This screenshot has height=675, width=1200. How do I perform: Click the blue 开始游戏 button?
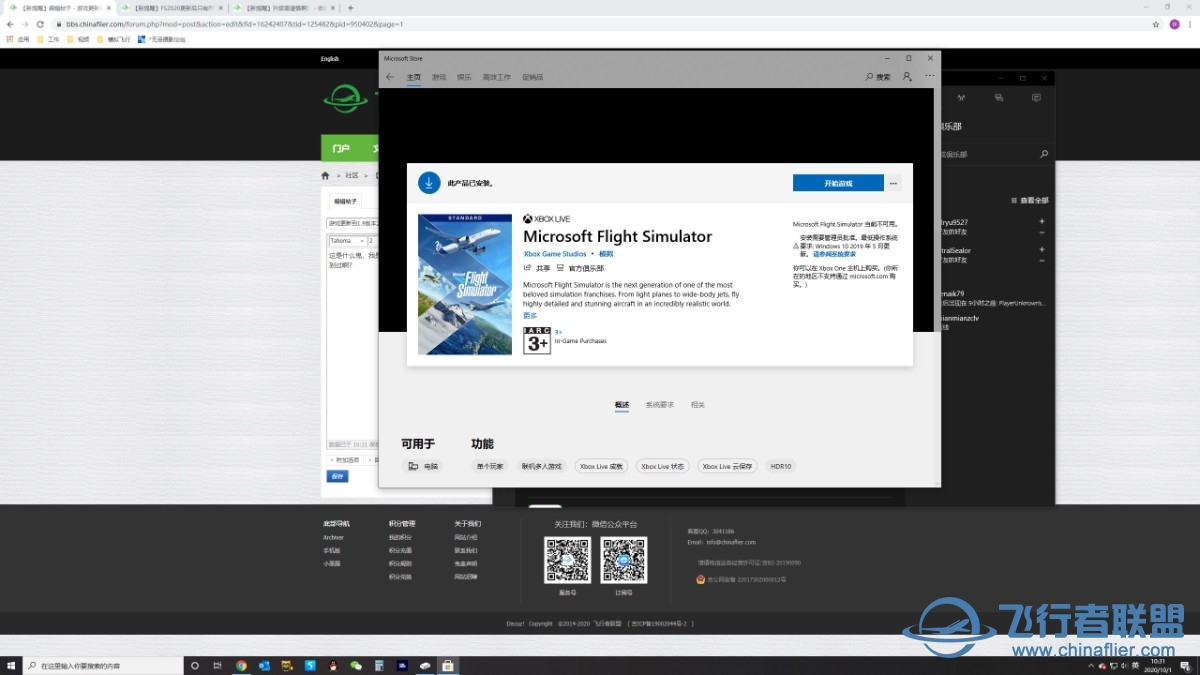click(838, 183)
